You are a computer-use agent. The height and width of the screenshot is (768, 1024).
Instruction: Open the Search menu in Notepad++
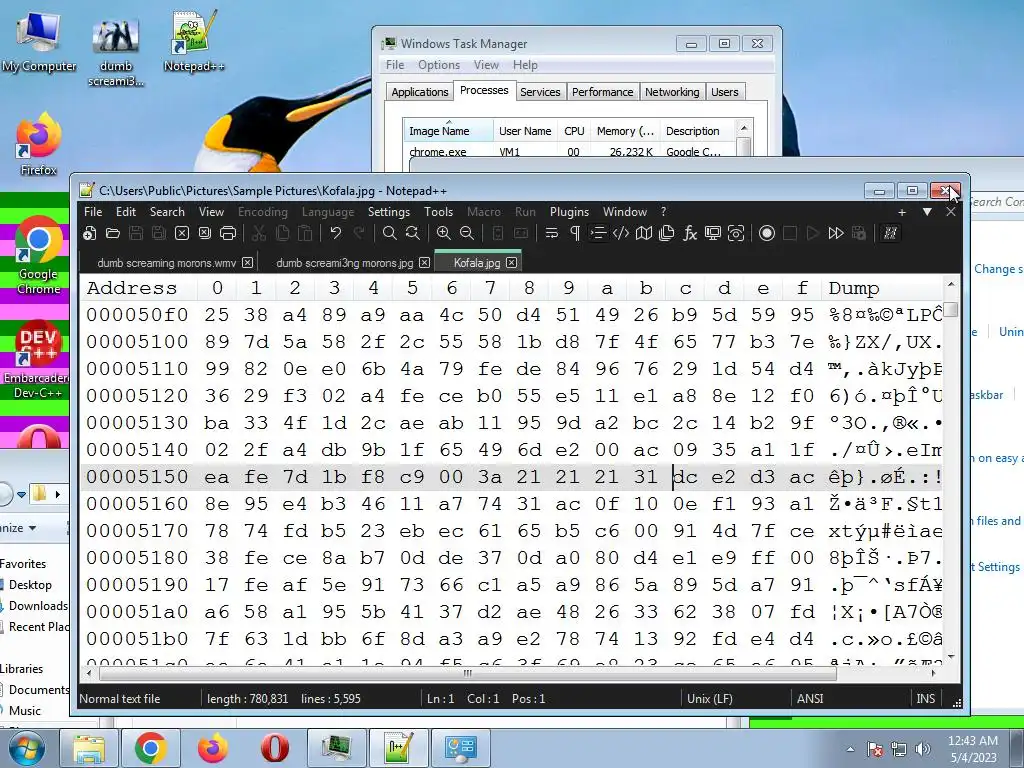click(x=167, y=212)
